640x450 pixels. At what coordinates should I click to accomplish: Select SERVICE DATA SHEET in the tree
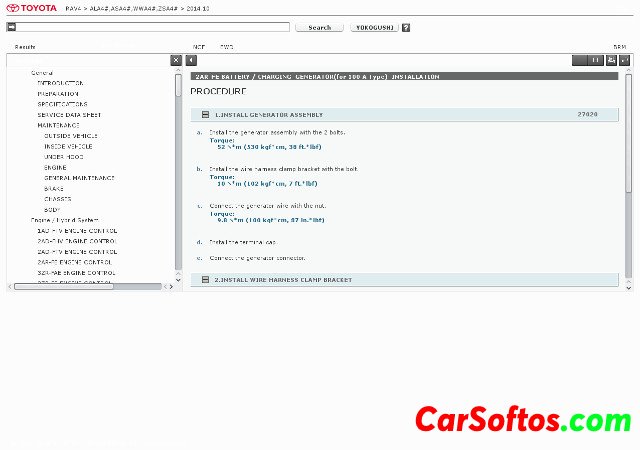point(69,115)
